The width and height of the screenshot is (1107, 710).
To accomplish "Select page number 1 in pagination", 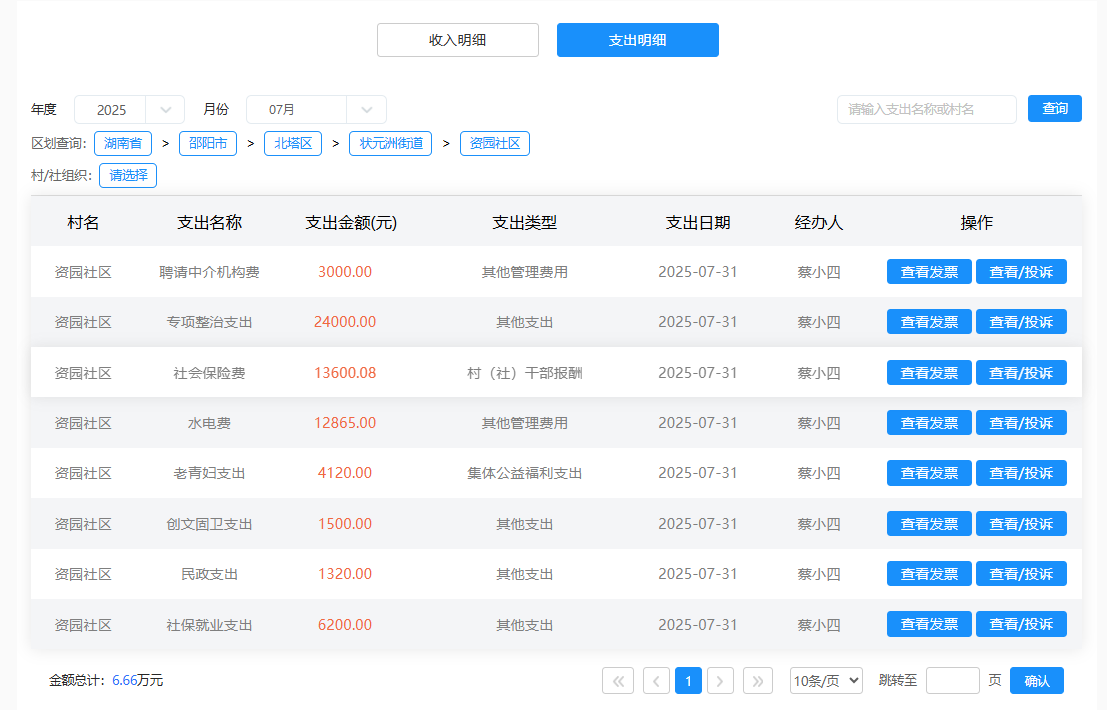I will [688, 681].
